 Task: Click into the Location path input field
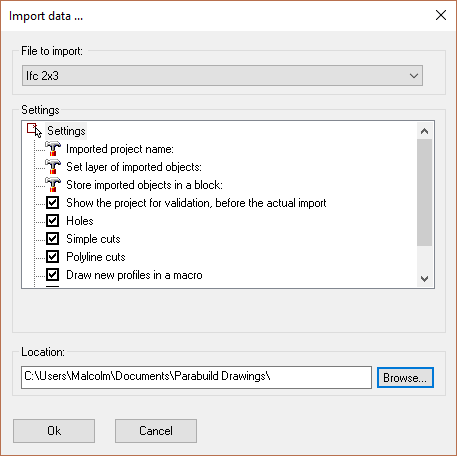point(196,377)
